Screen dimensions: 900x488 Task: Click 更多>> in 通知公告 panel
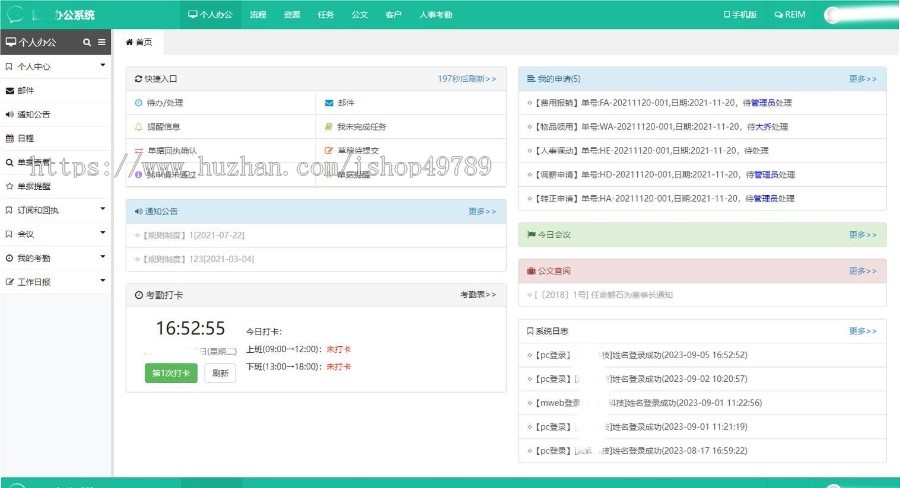[x=482, y=211]
